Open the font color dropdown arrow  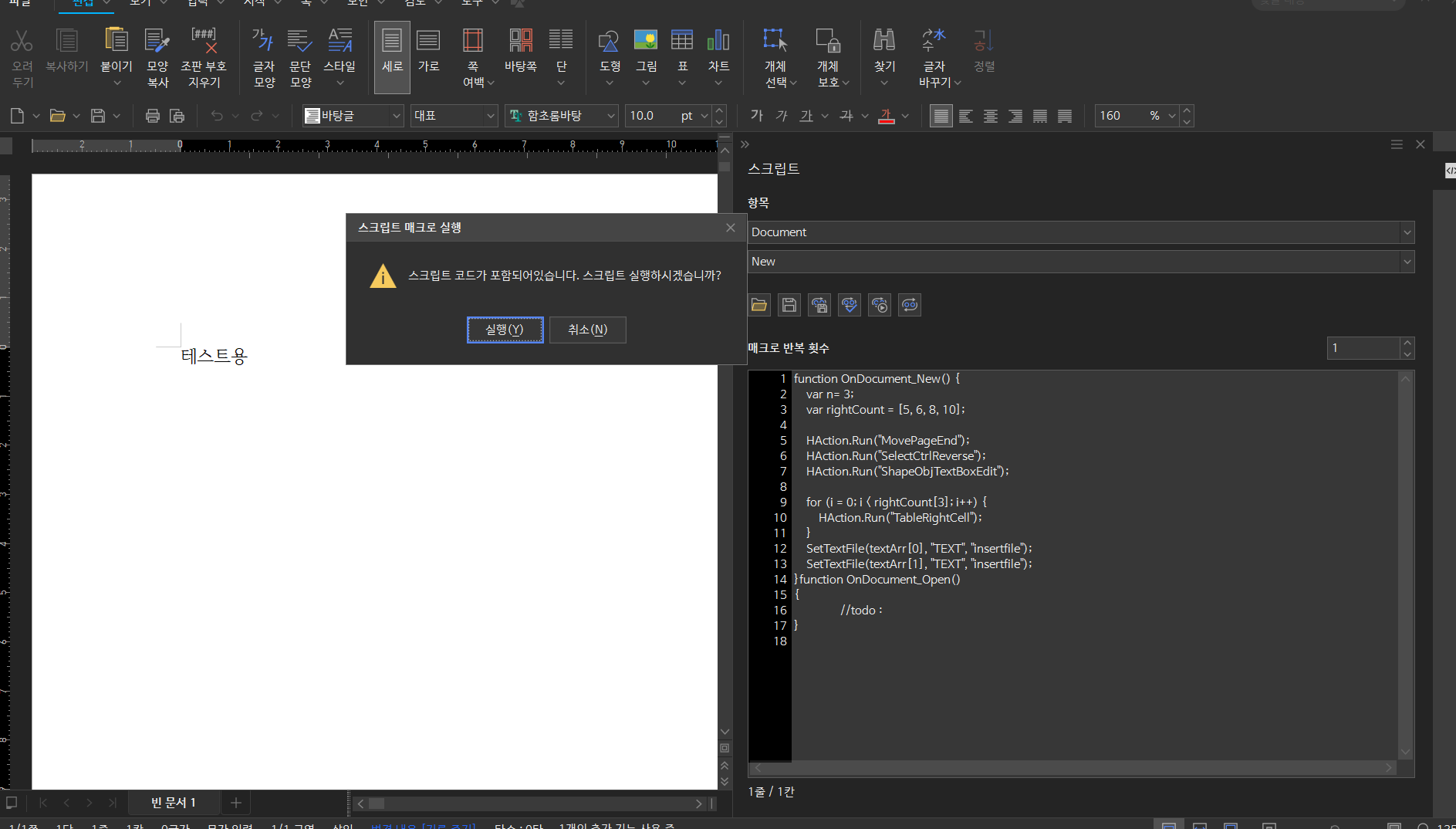pyautogui.click(x=905, y=116)
